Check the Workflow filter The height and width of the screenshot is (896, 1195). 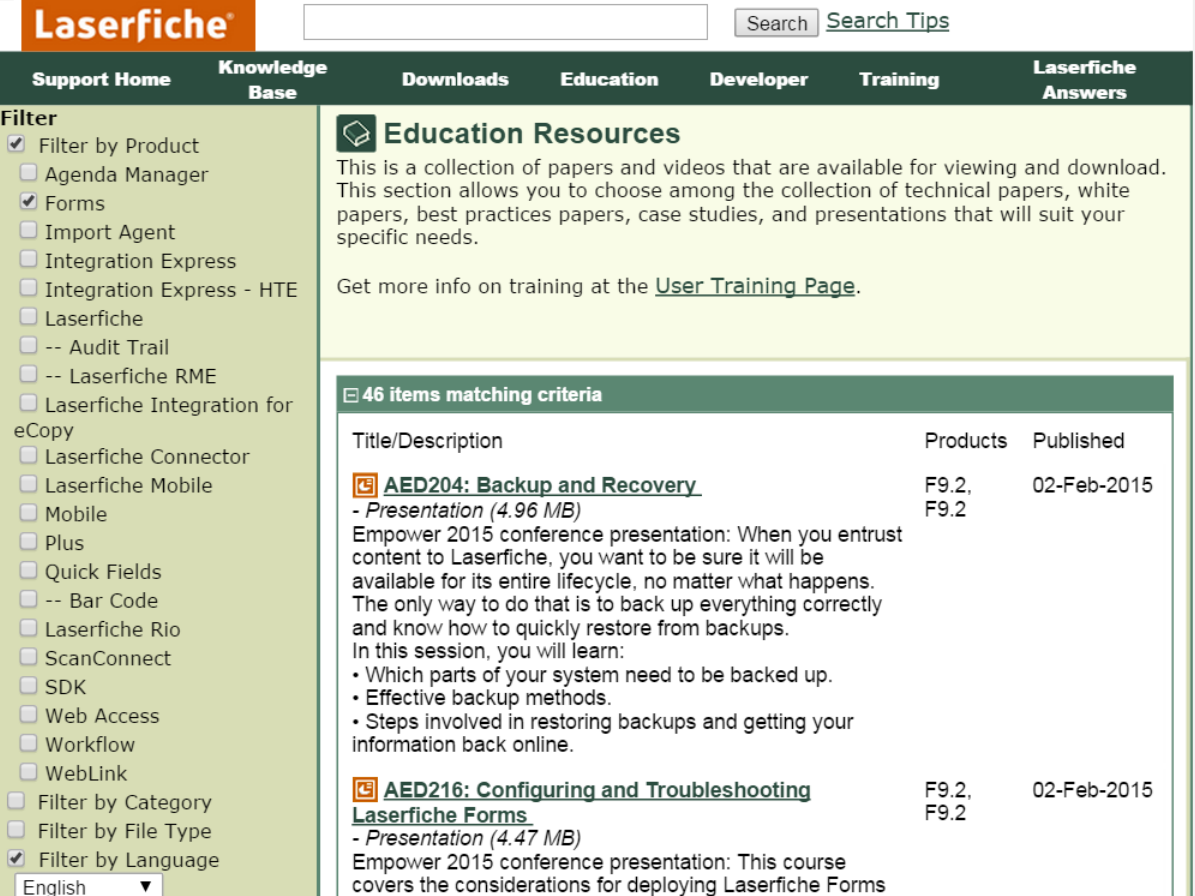pyautogui.click(x=28, y=743)
